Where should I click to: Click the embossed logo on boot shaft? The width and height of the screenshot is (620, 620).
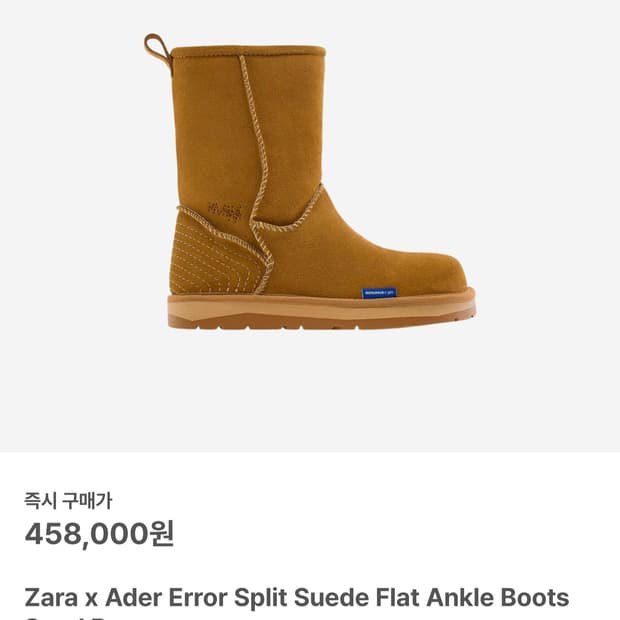click(225, 212)
